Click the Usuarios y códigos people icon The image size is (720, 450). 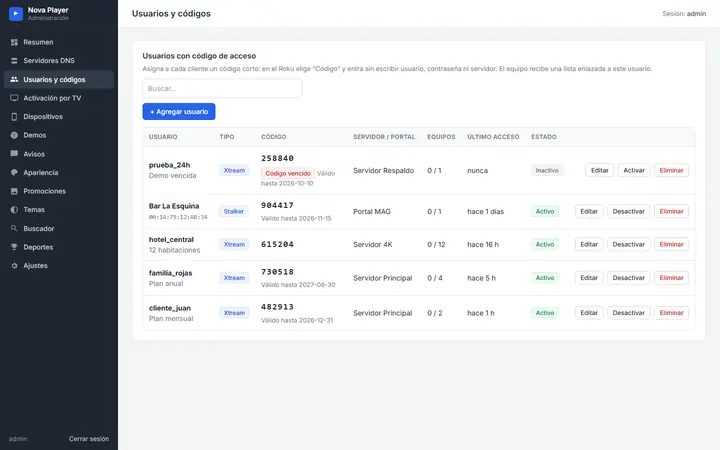(x=14, y=79)
